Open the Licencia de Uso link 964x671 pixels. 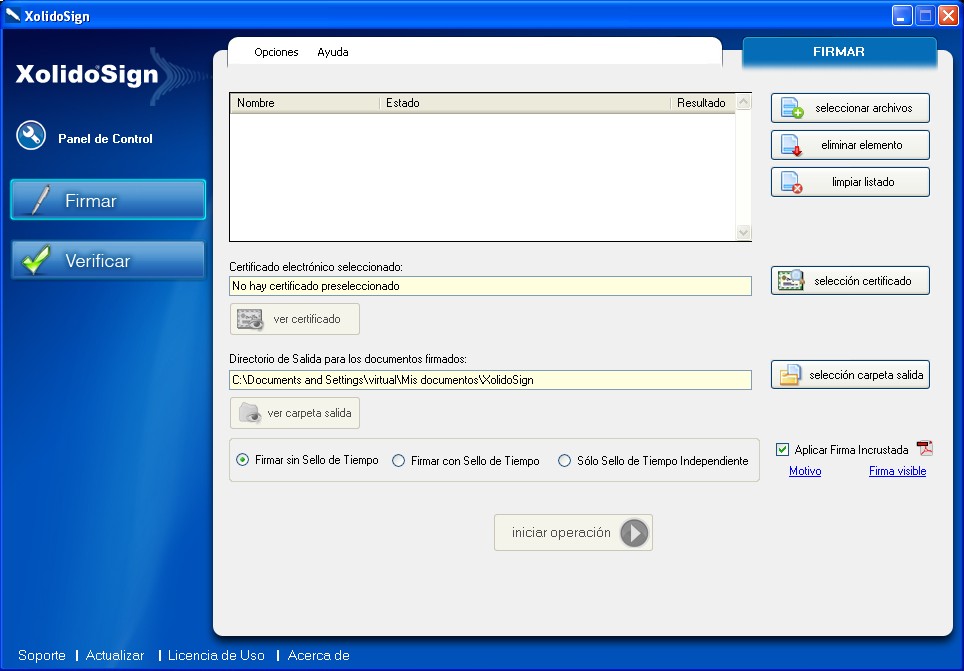[x=216, y=656]
